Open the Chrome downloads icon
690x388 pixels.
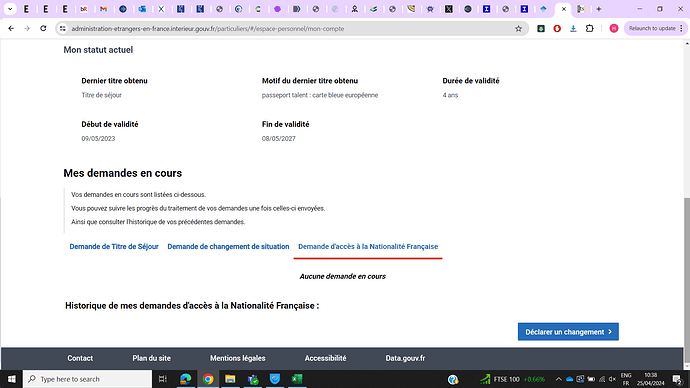pos(573,29)
